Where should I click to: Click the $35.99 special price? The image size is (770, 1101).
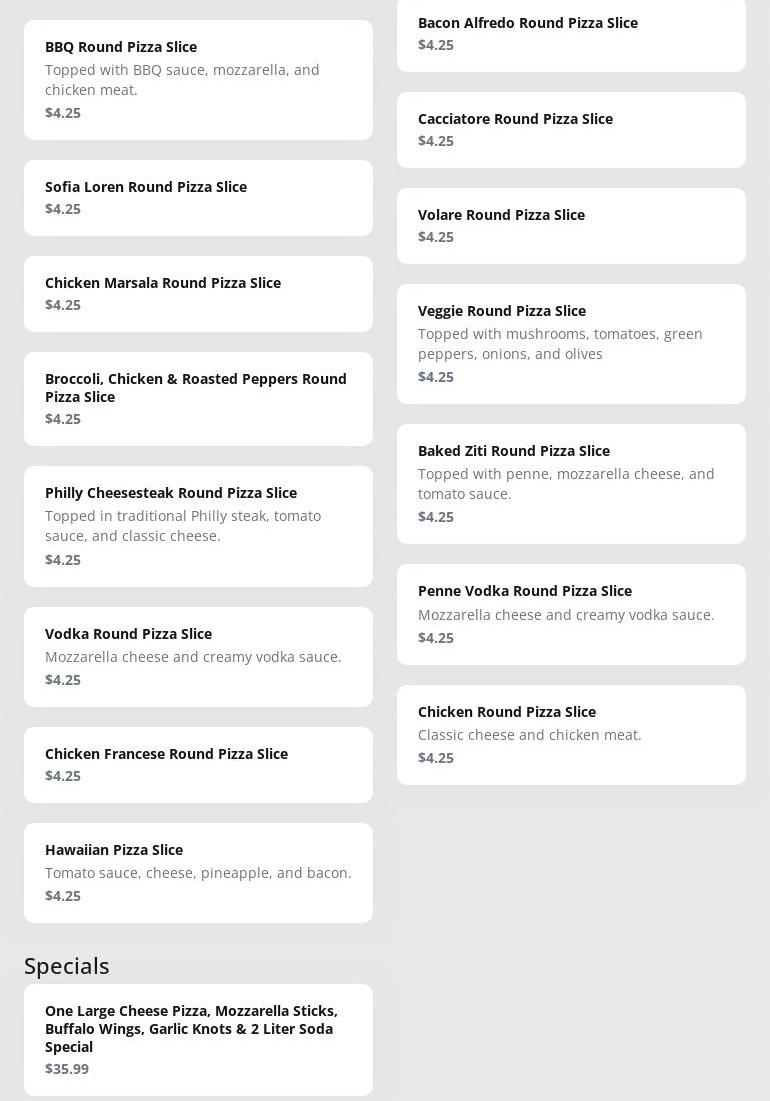[x=67, y=1069]
